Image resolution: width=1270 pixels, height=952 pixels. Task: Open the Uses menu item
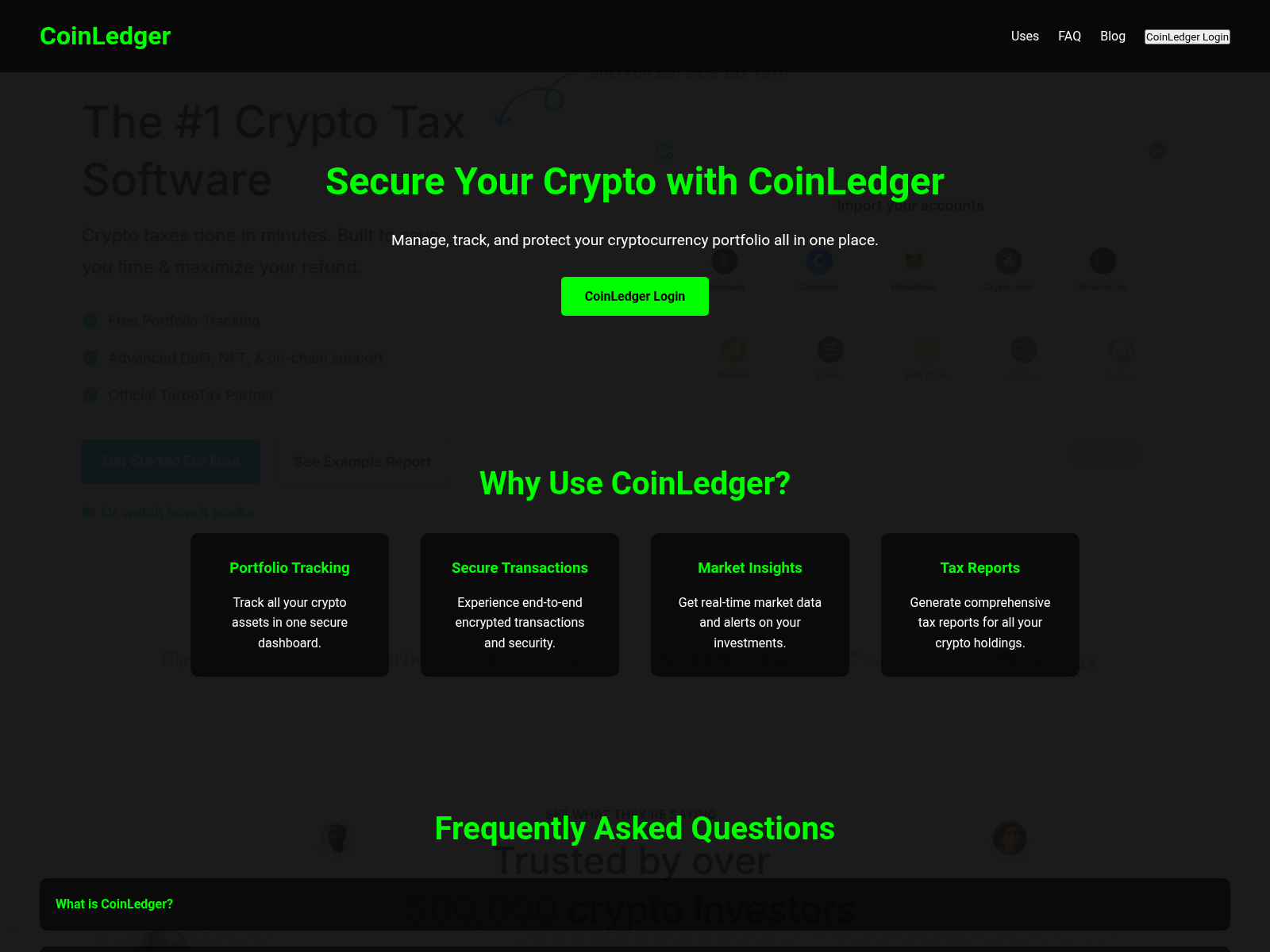coord(1025,36)
